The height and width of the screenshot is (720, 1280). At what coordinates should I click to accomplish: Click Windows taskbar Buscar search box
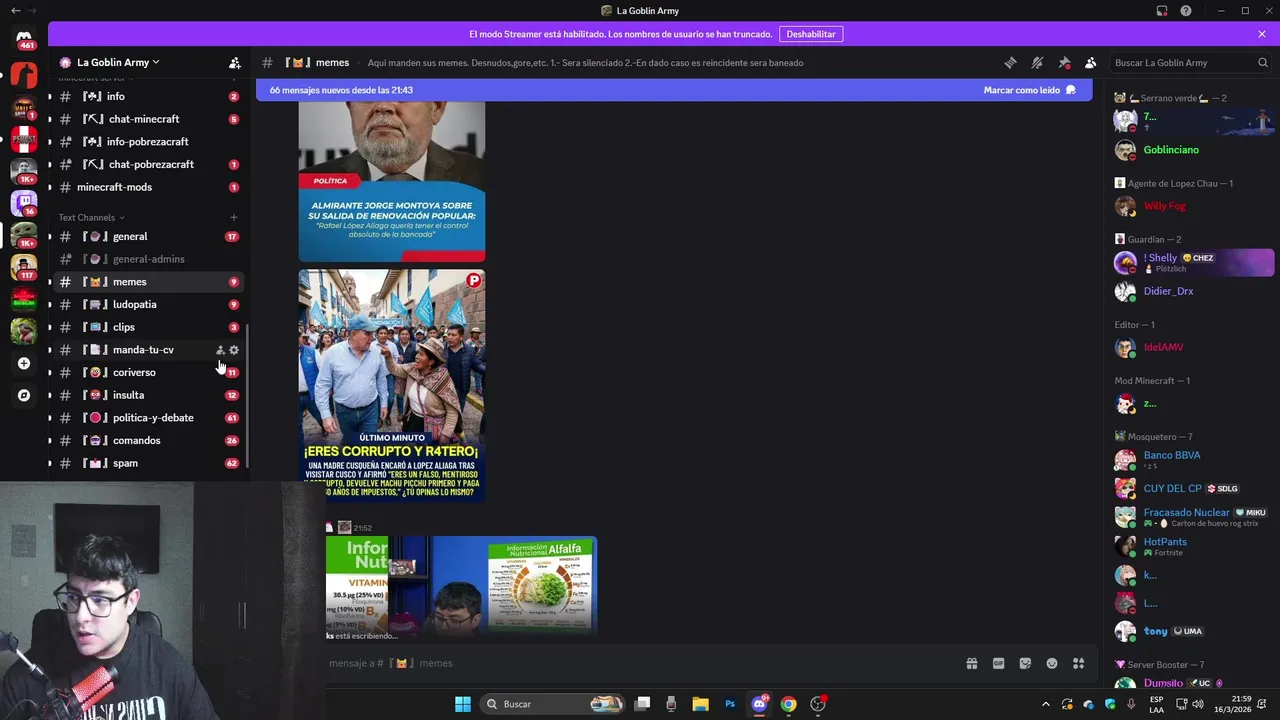pyautogui.click(x=553, y=704)
